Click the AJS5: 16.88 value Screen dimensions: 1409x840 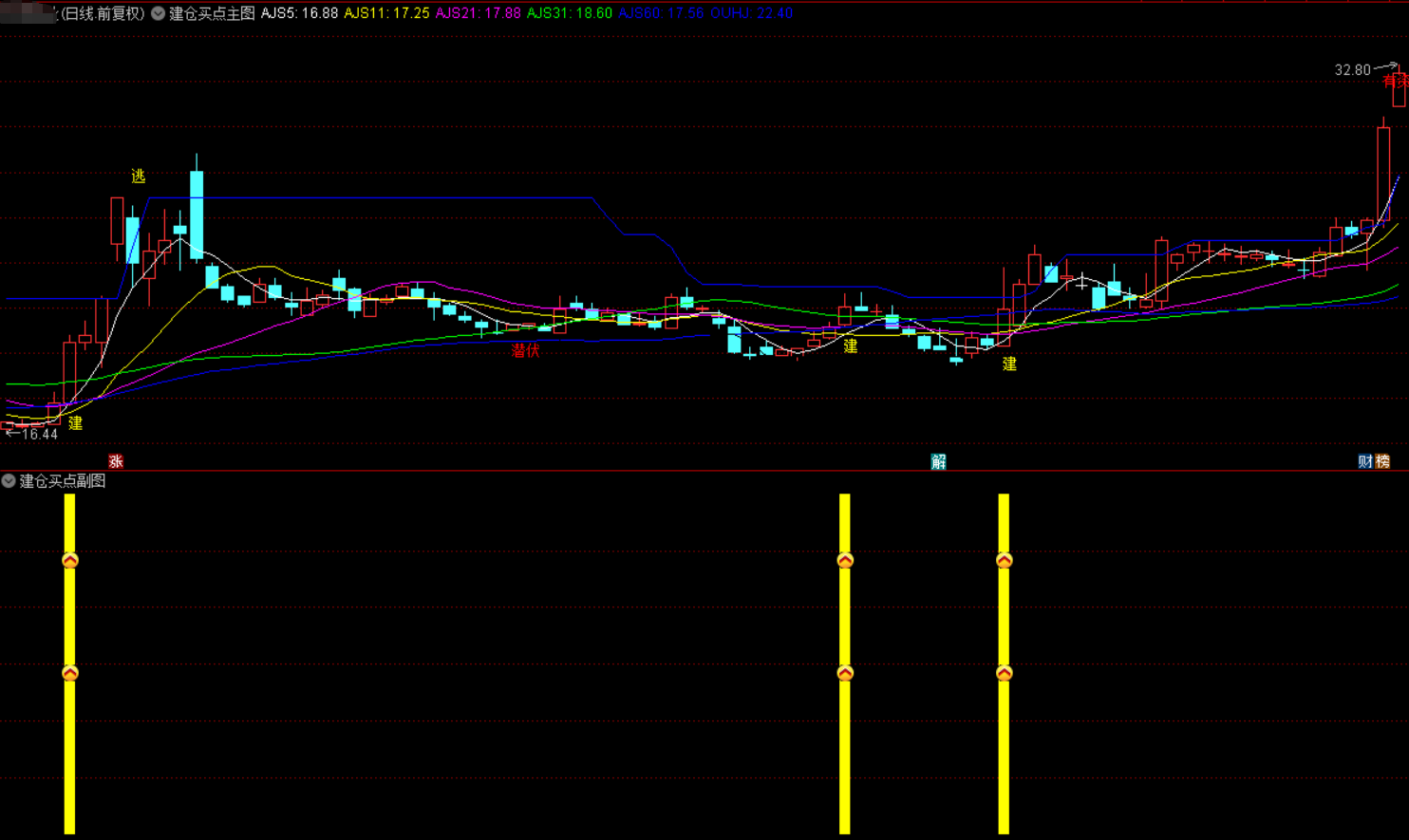click(299, 13)
